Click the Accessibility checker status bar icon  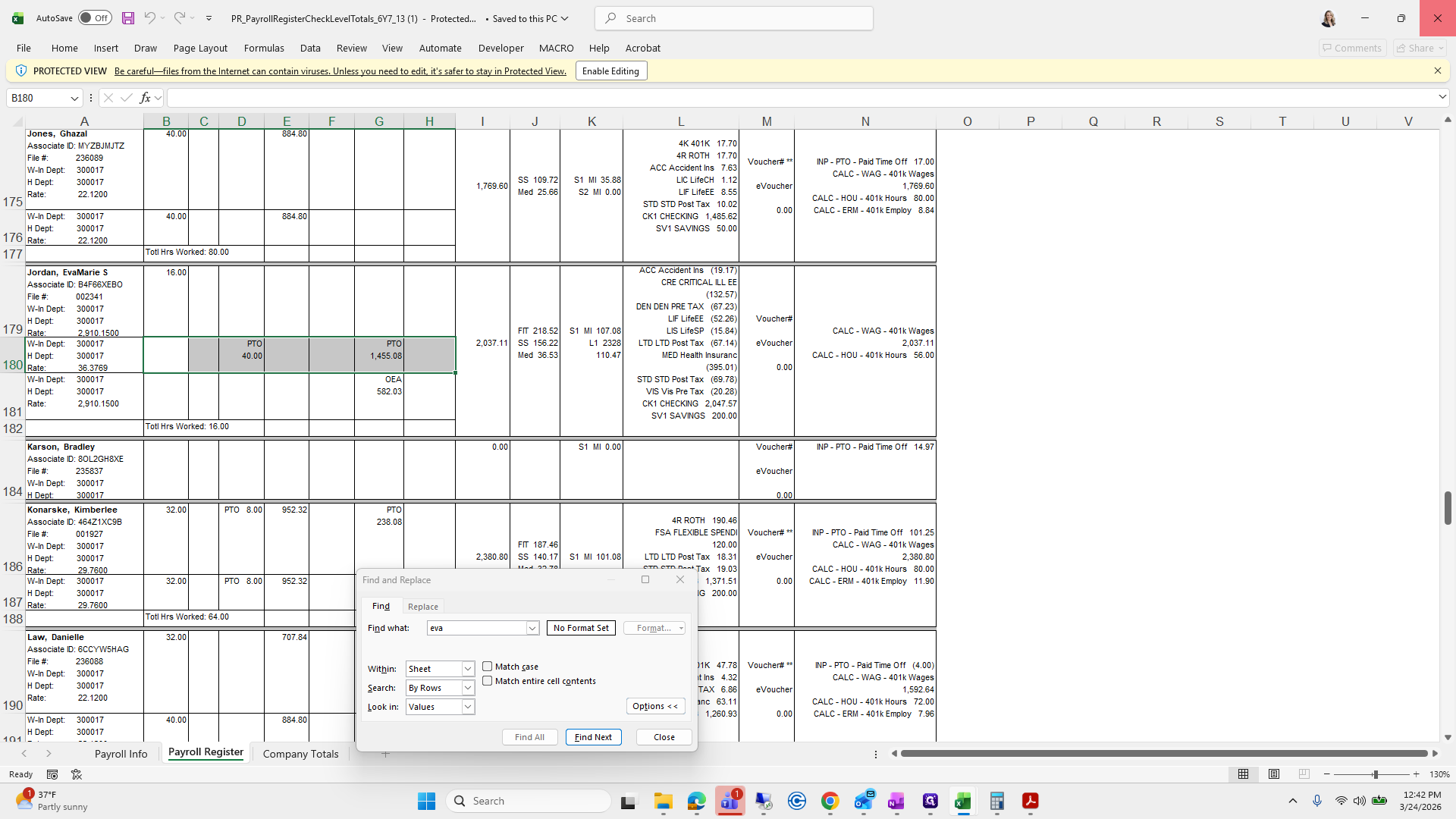[77, 774]
